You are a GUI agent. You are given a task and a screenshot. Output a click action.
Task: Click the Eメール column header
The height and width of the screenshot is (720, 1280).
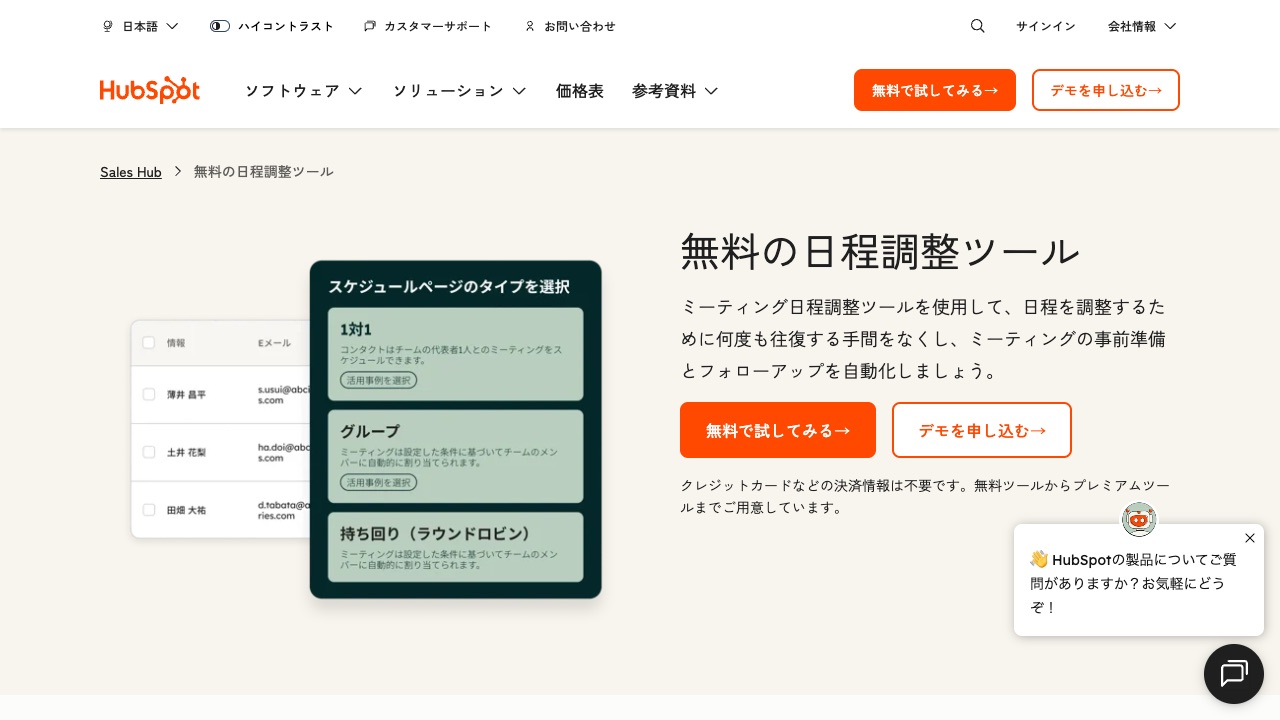click(274, 343)
